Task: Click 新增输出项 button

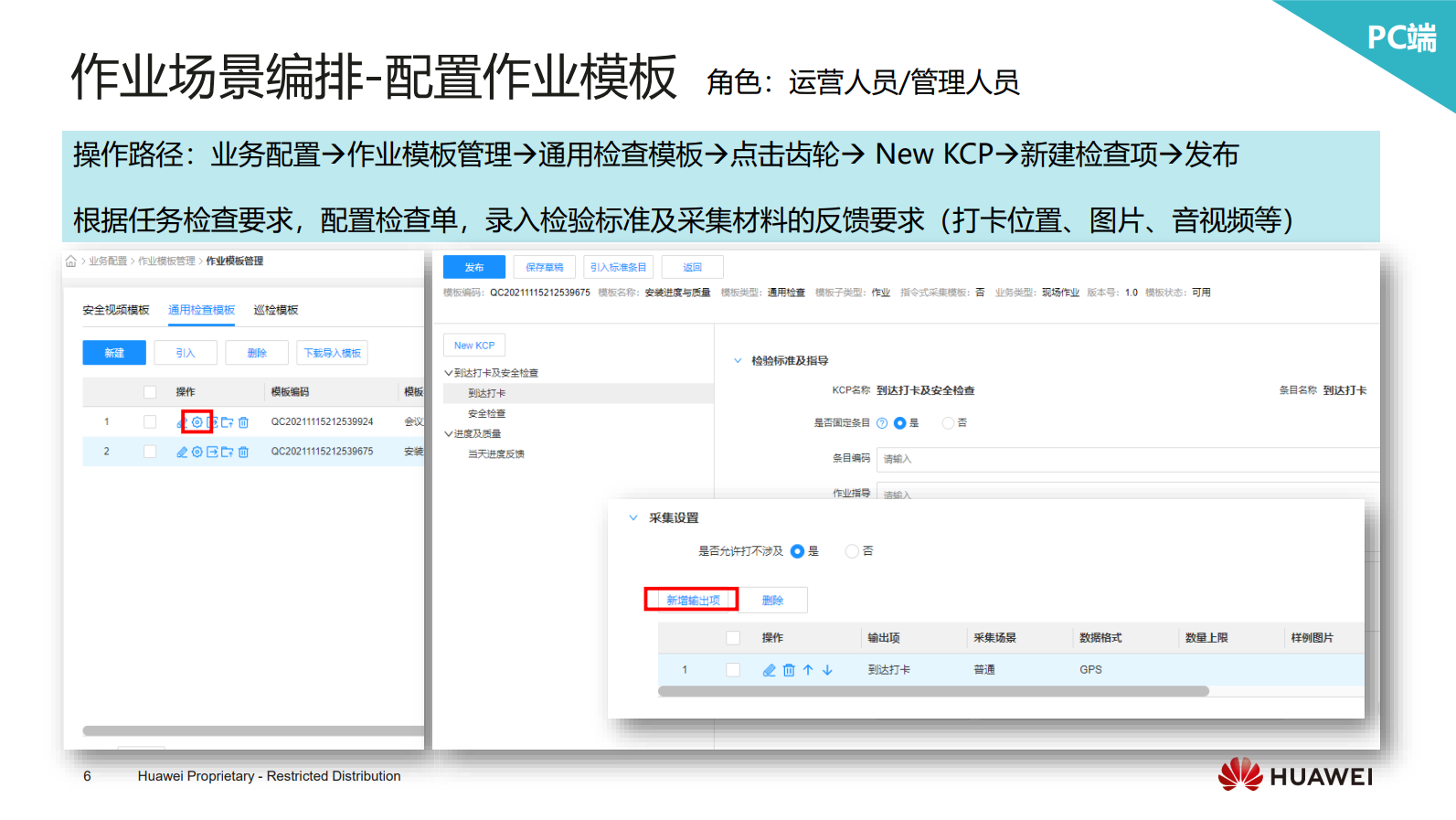Action: (693, 601)
